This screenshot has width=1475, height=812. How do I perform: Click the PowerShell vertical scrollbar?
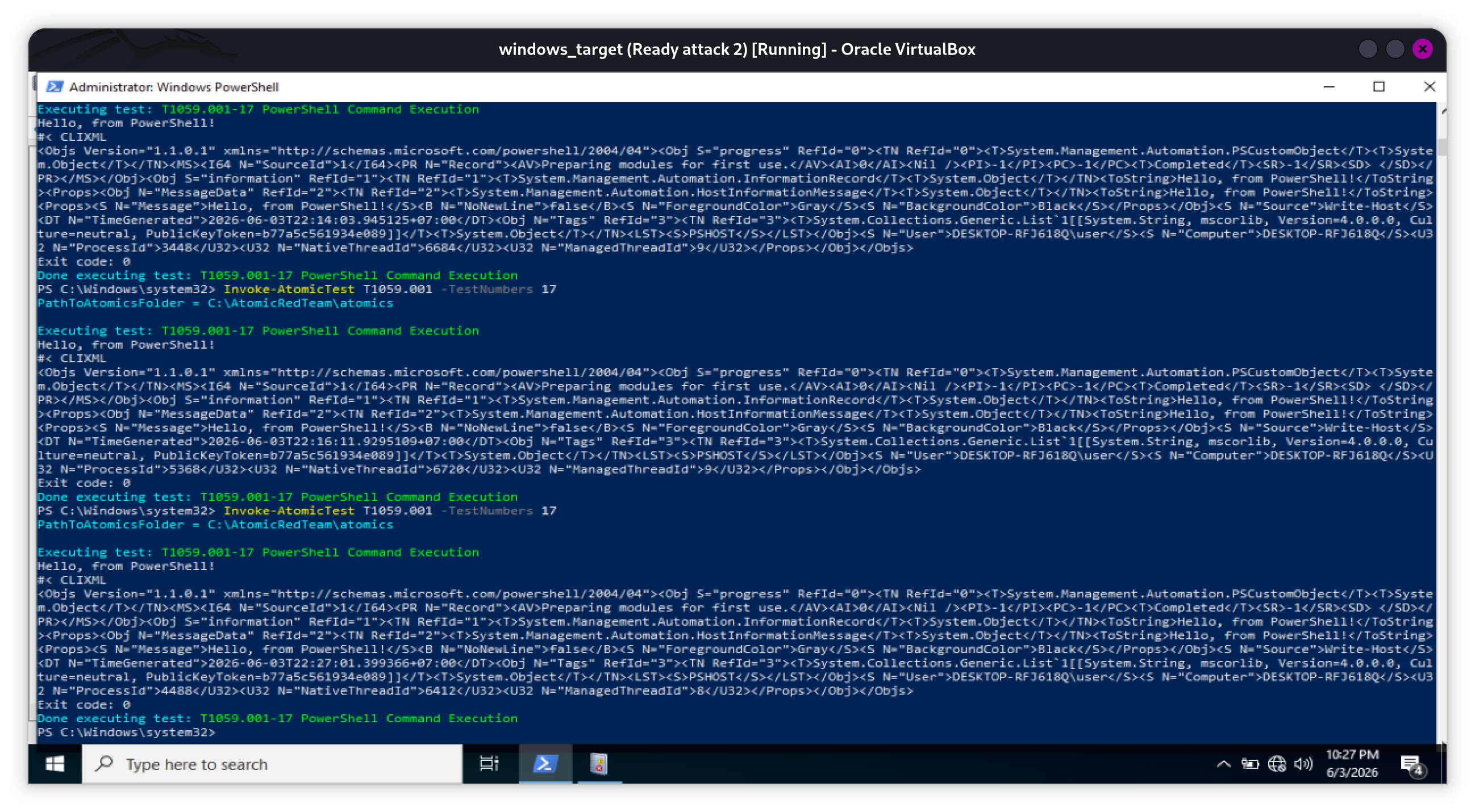pos(1441,424)
